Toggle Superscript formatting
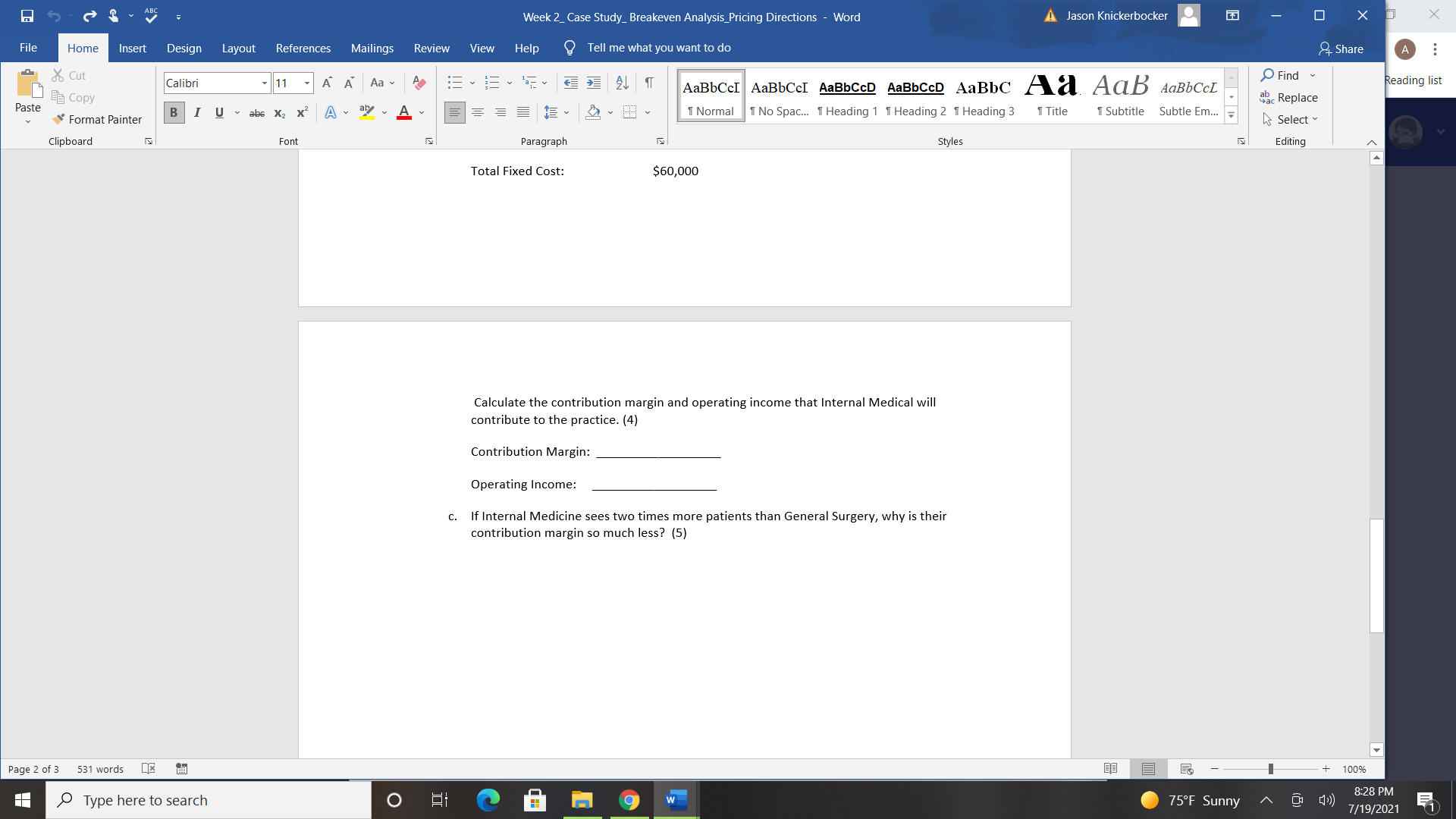This screenshot has height=819, width=1456. point(302,113)
